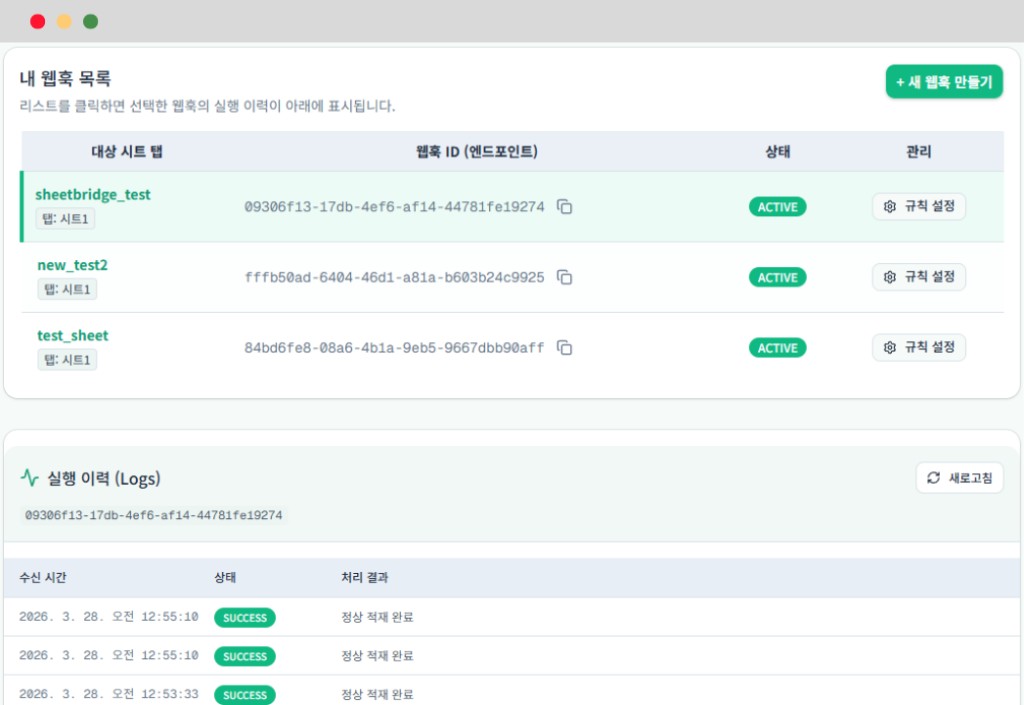Image resolution: width=1024 pixels, height=705 pixels.
Task: Click 정상 적재 완료 in the 12:53:33 row
Action: 377,694
